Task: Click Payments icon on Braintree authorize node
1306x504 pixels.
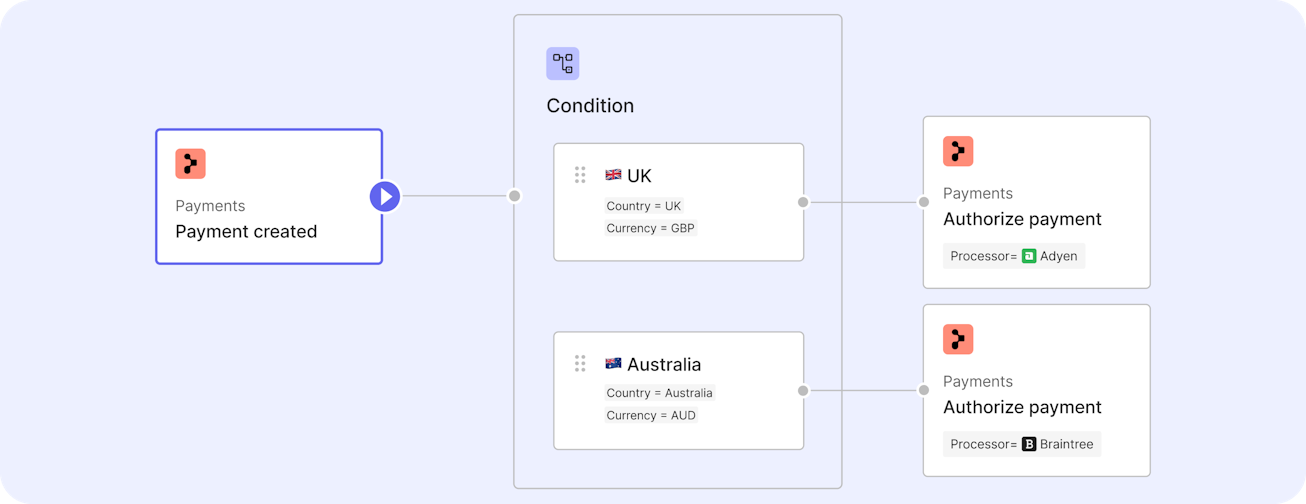Action: (x=958, y=340)
